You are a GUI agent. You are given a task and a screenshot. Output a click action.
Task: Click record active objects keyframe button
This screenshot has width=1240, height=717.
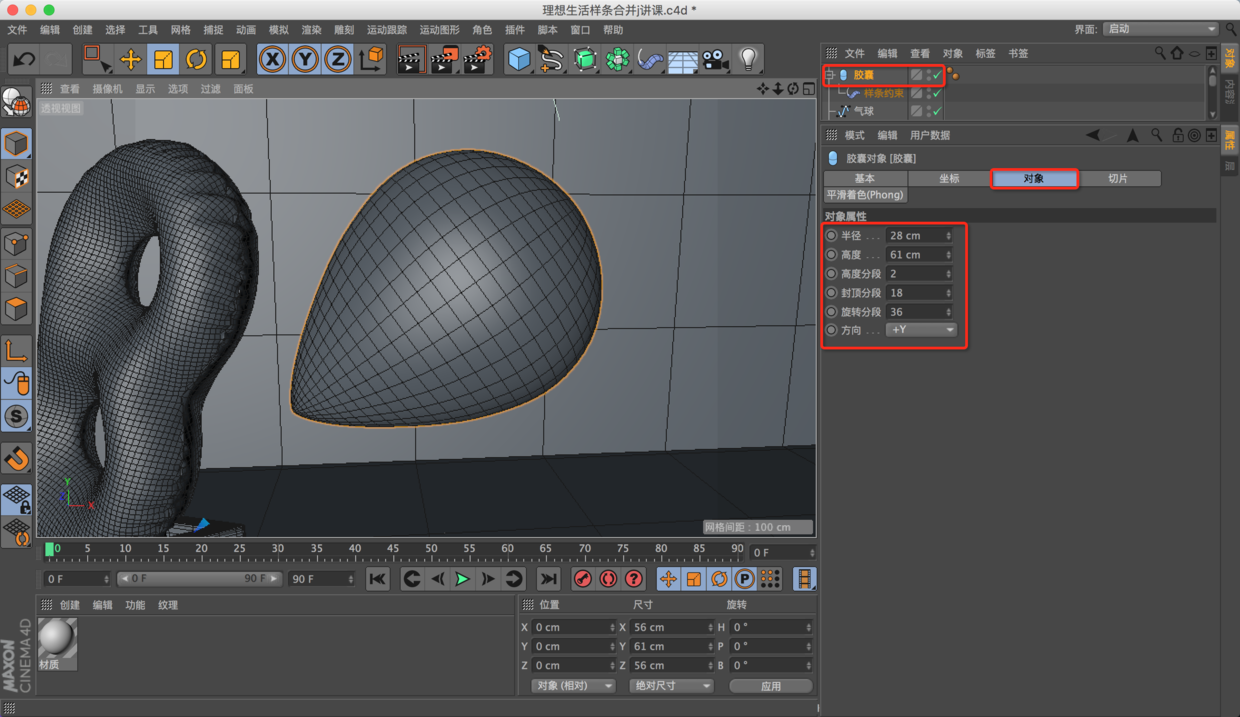(x=583, y=579)
